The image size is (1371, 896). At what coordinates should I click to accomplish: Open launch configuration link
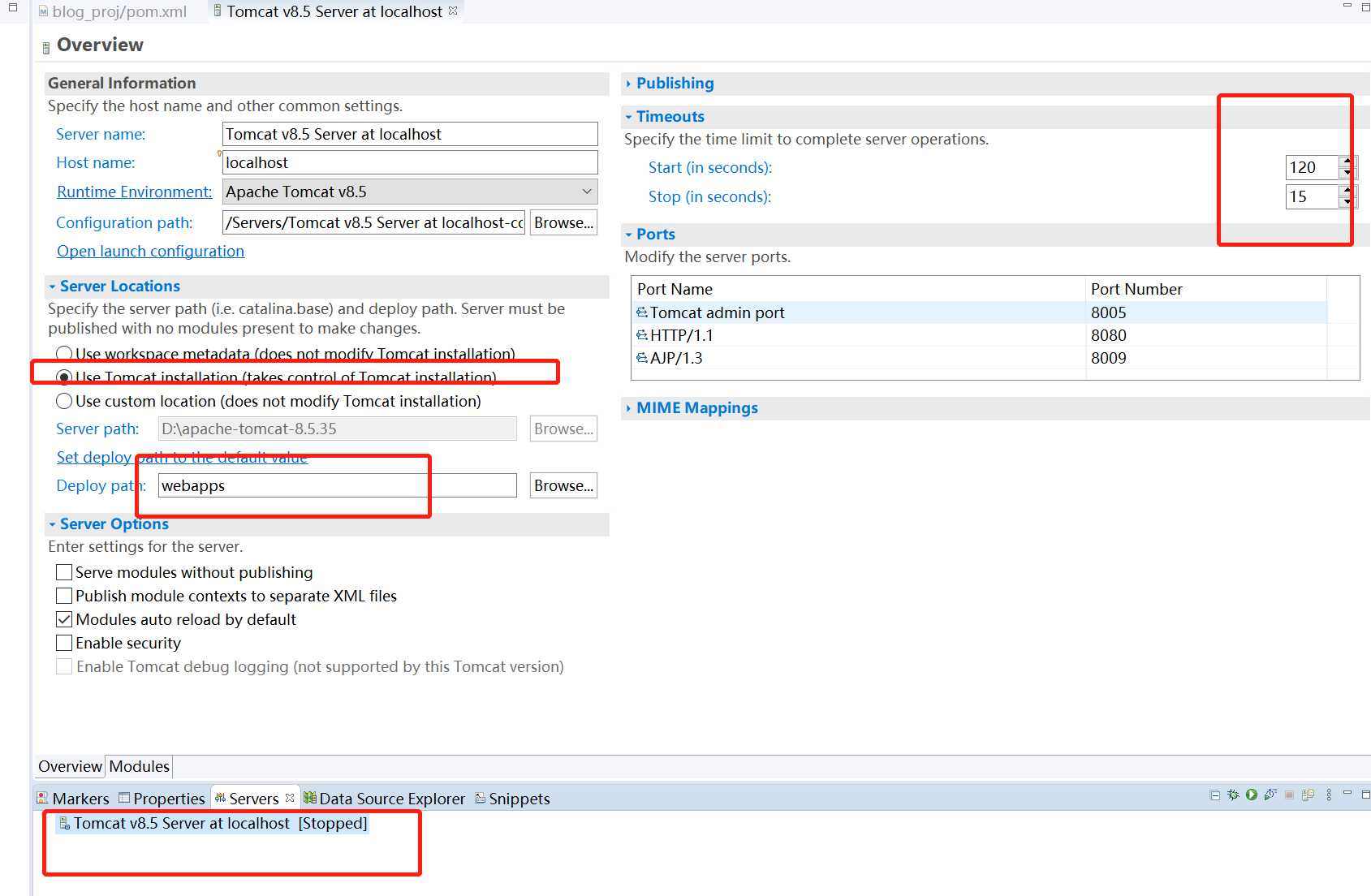click(150, 251)
